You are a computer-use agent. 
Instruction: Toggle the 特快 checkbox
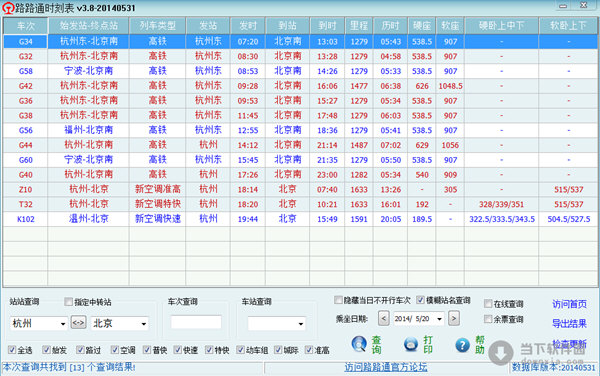(x=209, y=350)
